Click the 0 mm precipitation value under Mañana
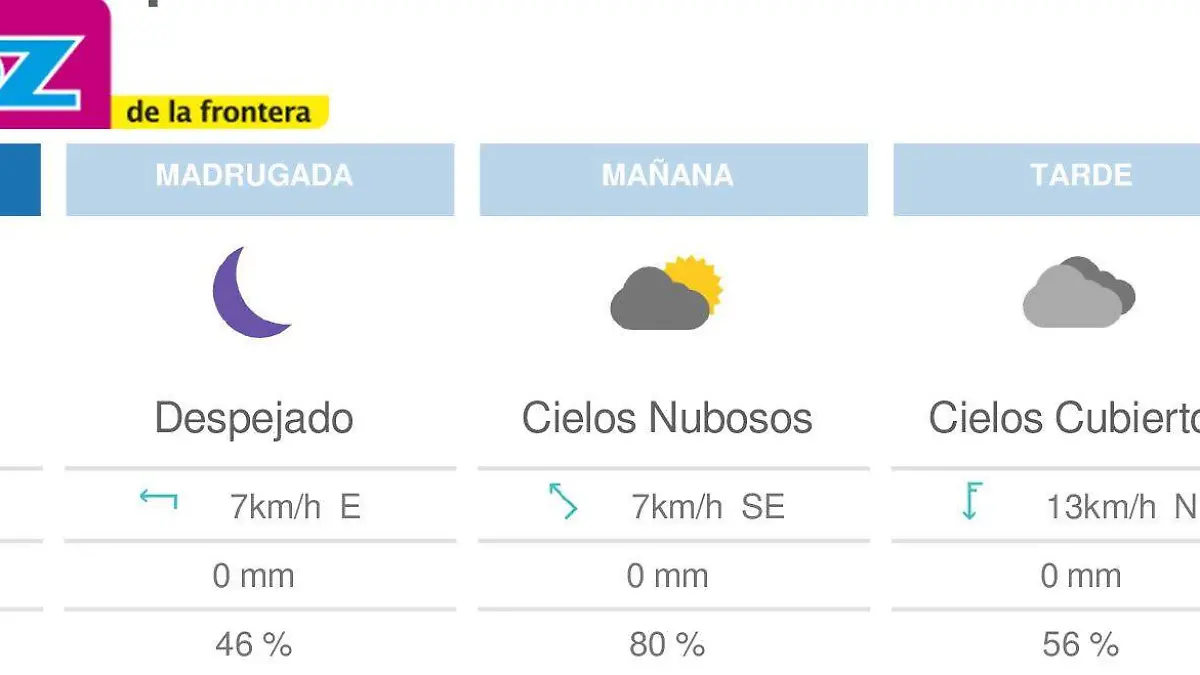 668,575
